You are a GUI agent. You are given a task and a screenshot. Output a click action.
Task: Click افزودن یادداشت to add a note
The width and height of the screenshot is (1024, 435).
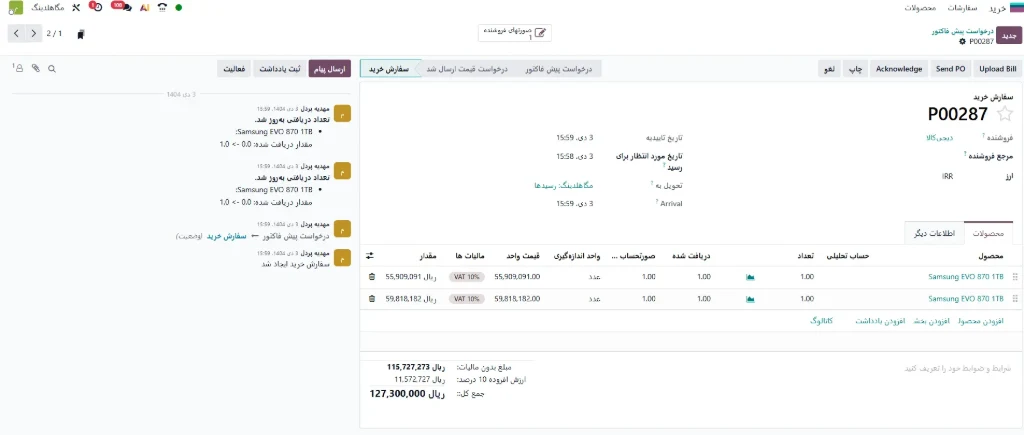pyautogui.click(x=880, y=321)
